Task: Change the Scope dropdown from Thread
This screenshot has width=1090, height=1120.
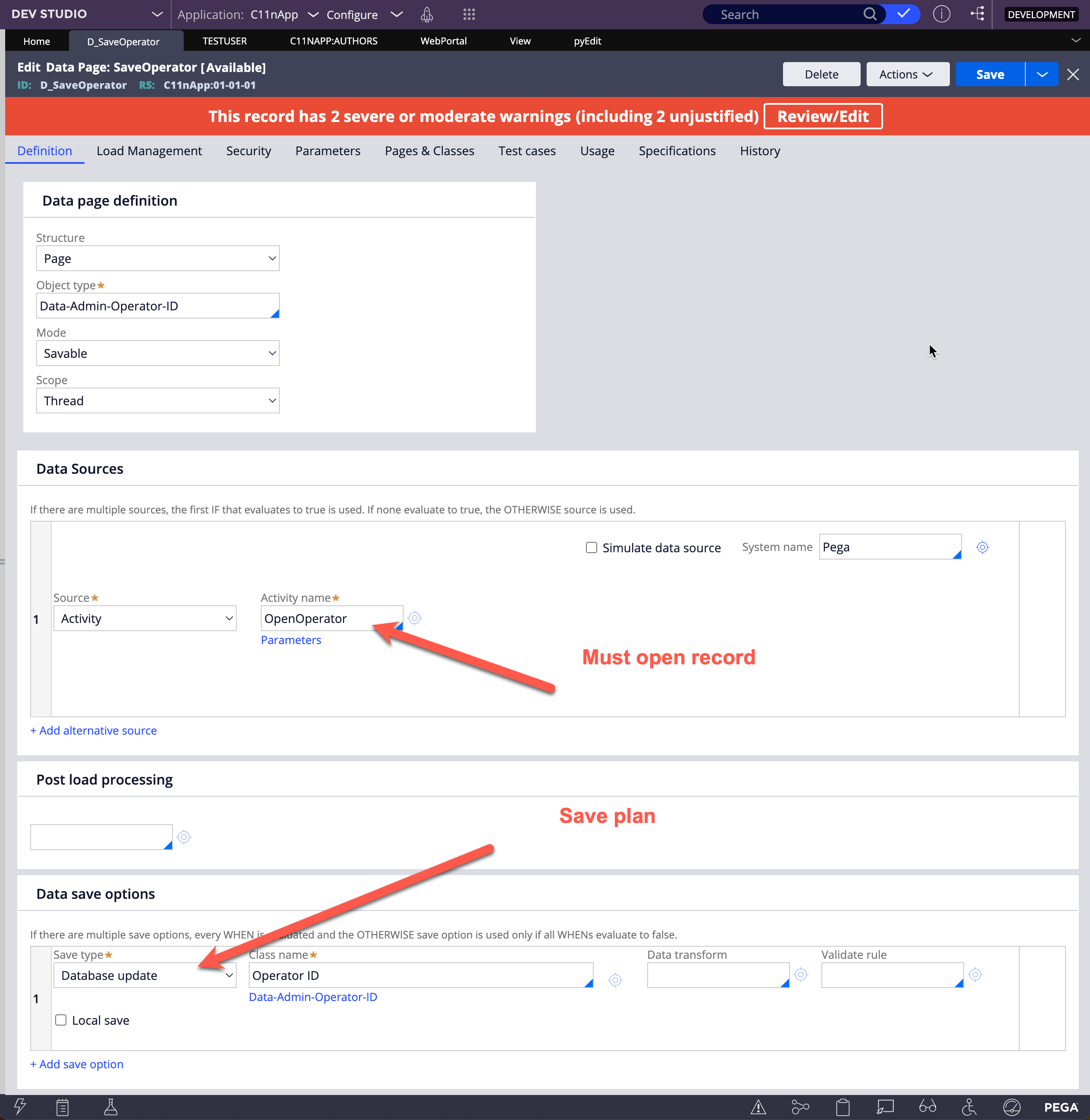Action: pos(157,400)
